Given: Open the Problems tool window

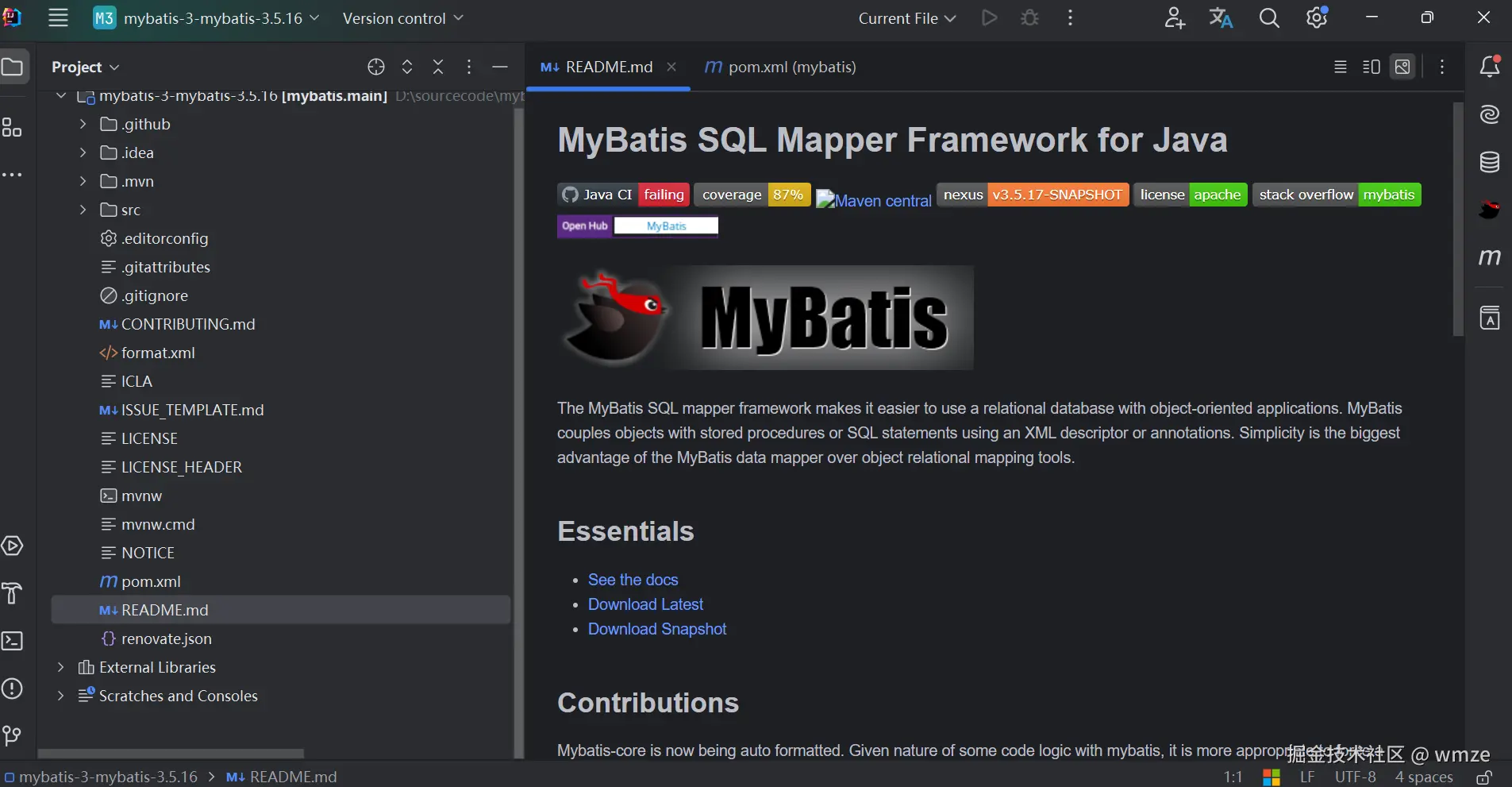Looking at the screenshot, I should 13,689.
